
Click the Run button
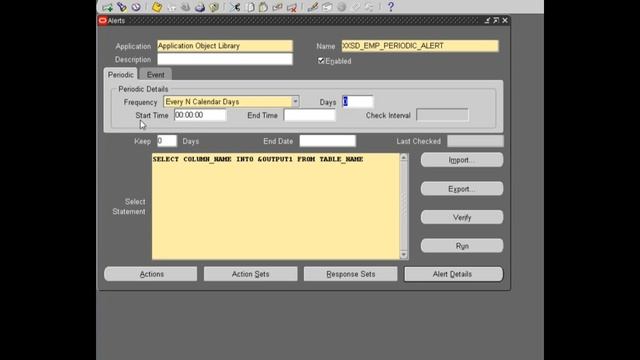pos(462,246)
